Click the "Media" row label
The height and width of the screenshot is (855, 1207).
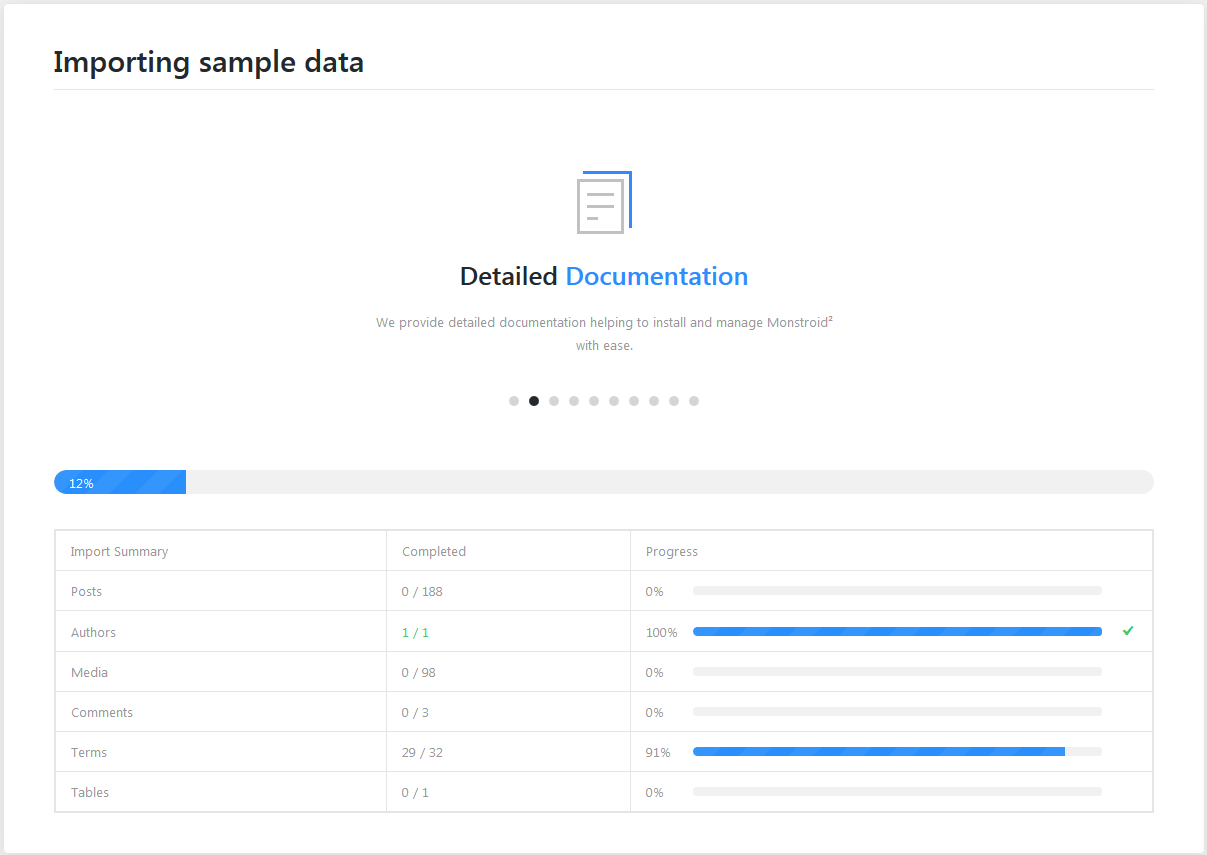89,672
